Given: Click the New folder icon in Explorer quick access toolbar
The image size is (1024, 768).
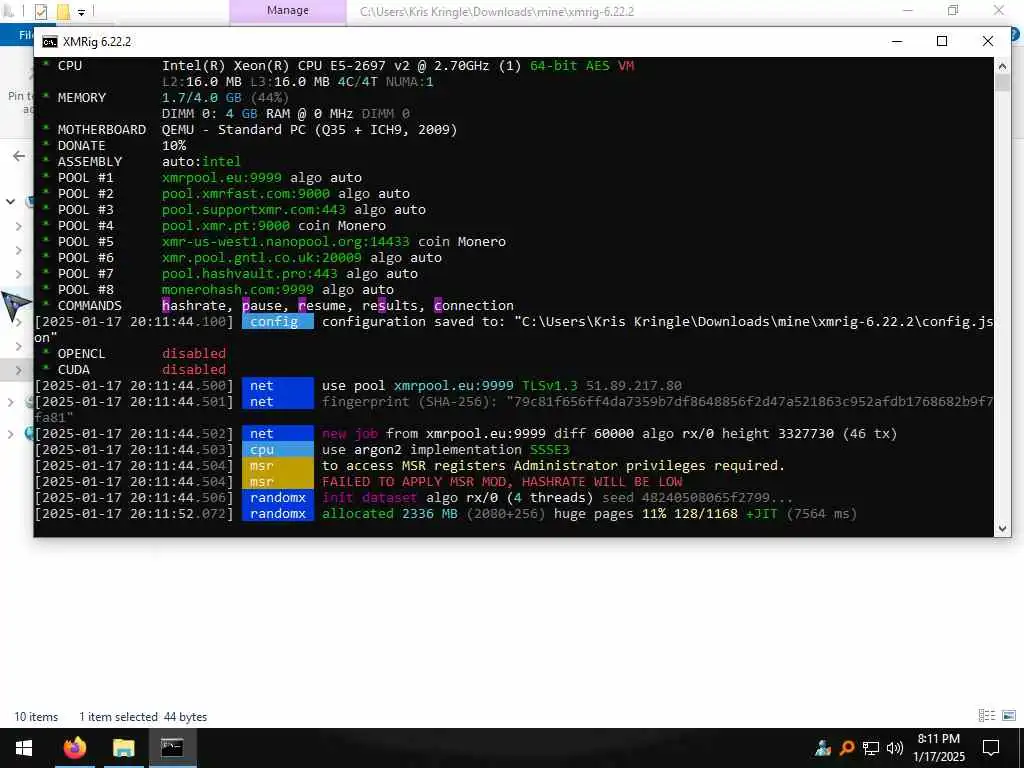Looking at the screenshot, I should click(x=63, y=11).
